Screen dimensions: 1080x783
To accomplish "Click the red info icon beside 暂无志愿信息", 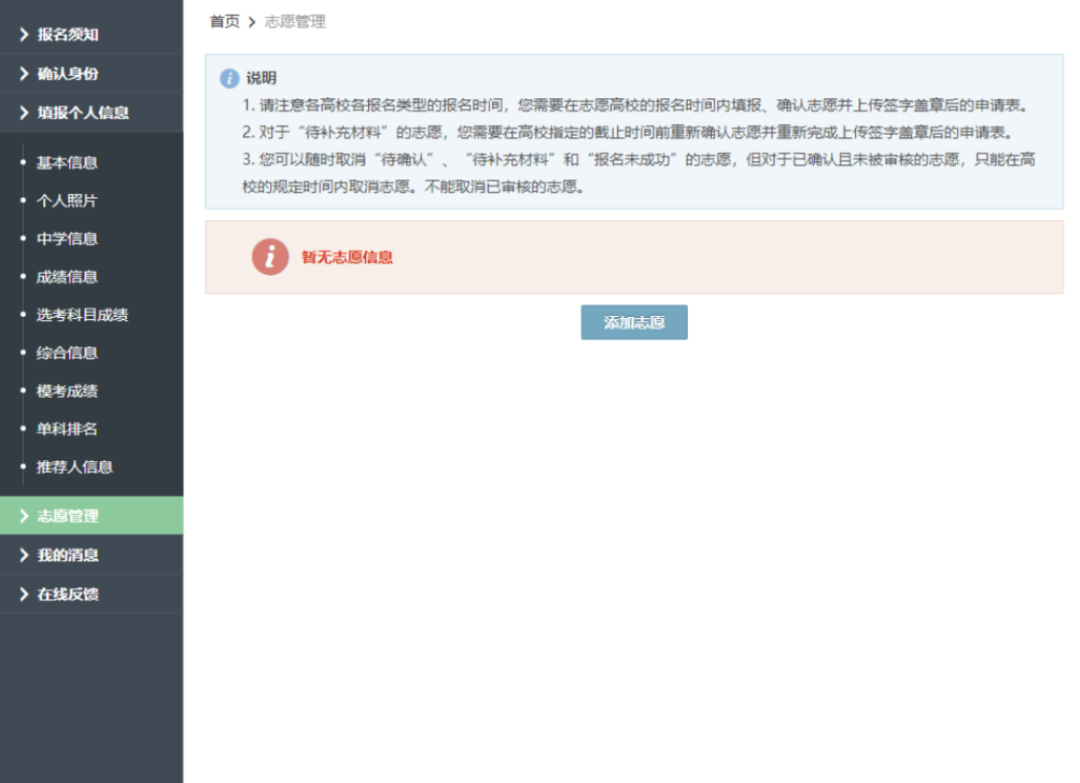I will 270,257.
